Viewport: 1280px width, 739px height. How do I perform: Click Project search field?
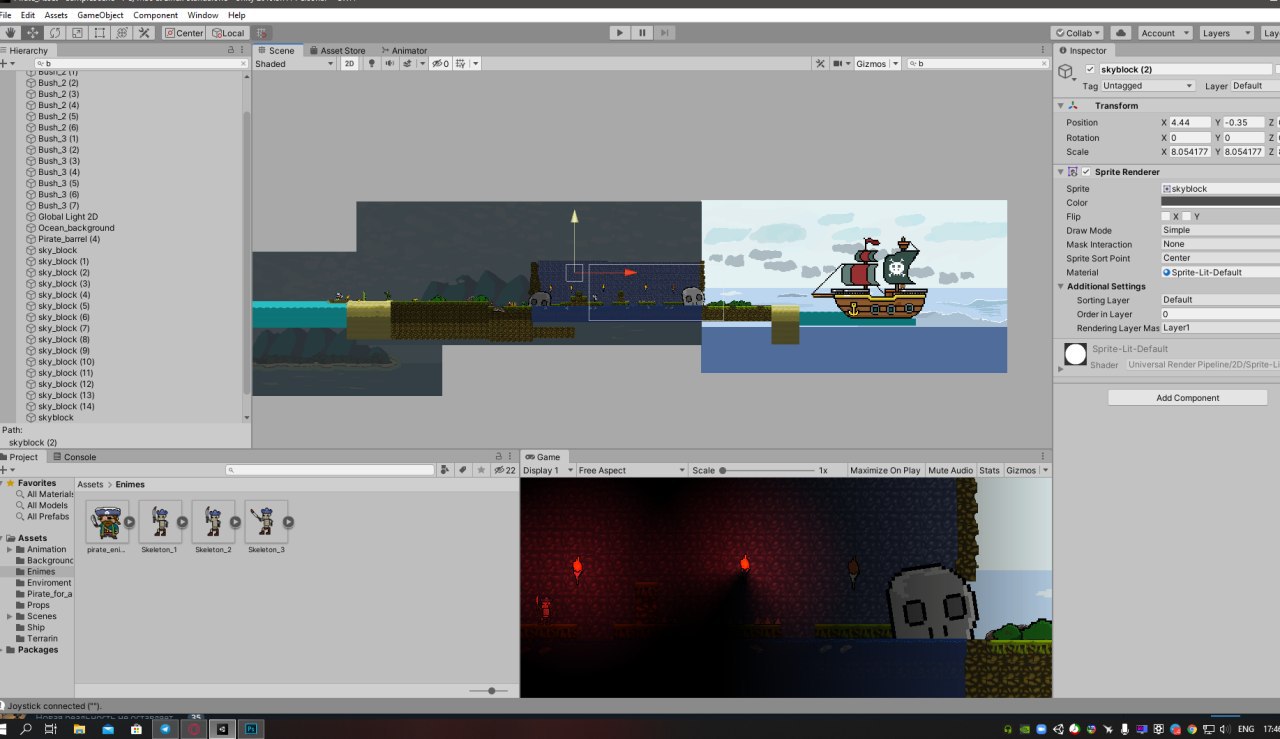tap(332, 470)
